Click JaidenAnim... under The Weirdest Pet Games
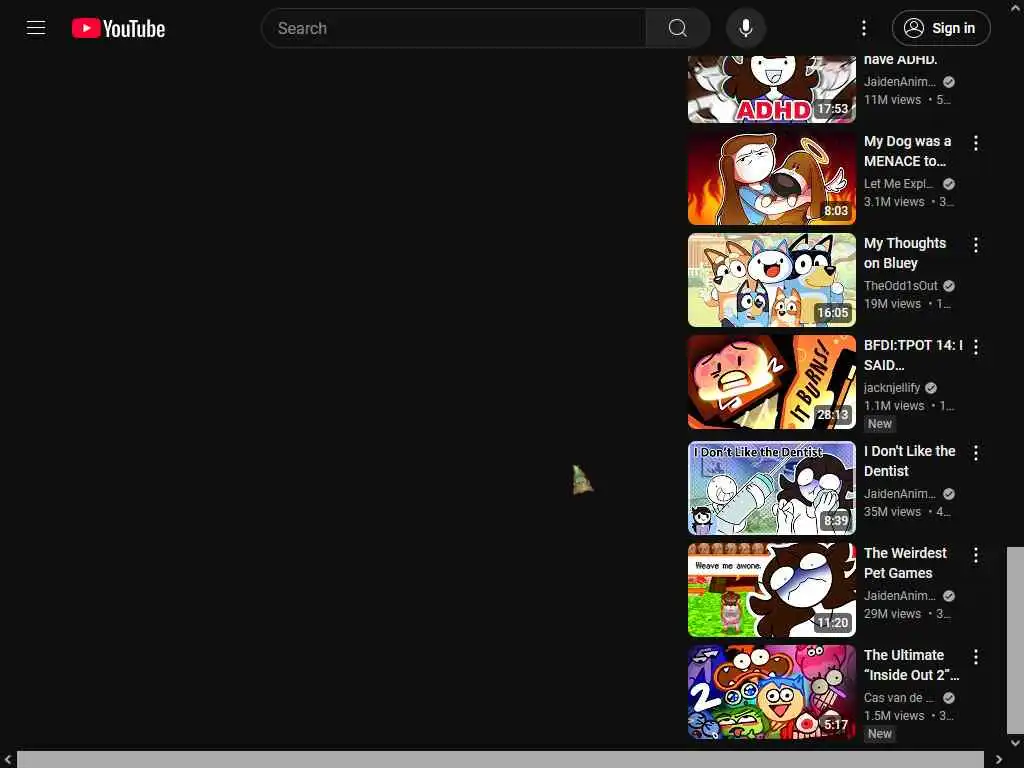Viewport: 1024px width, 768px height. (899, 595)
